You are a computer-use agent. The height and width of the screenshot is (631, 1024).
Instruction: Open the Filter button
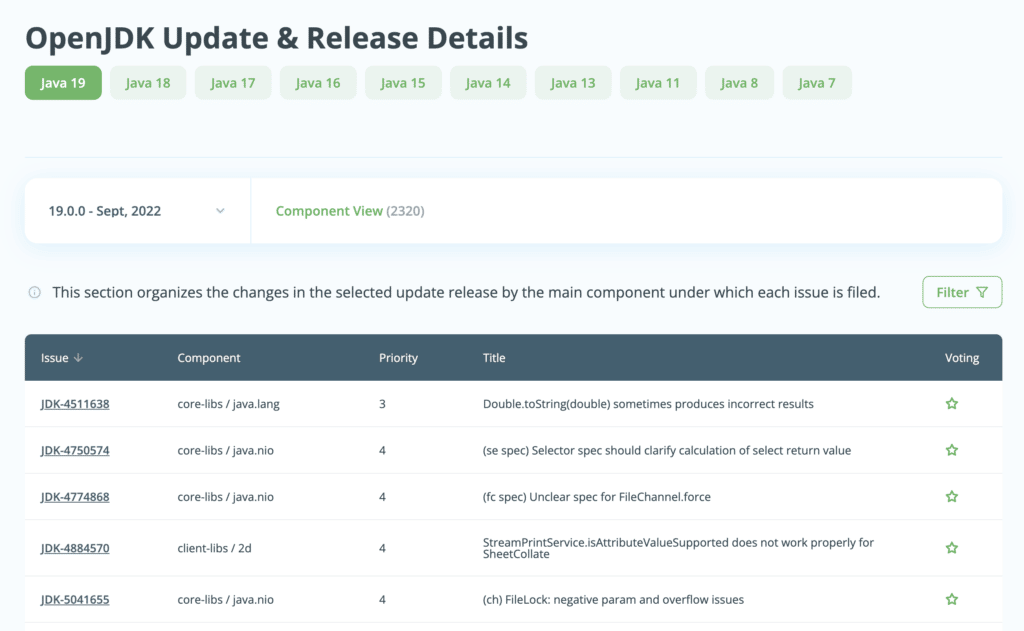pos(962,292)
